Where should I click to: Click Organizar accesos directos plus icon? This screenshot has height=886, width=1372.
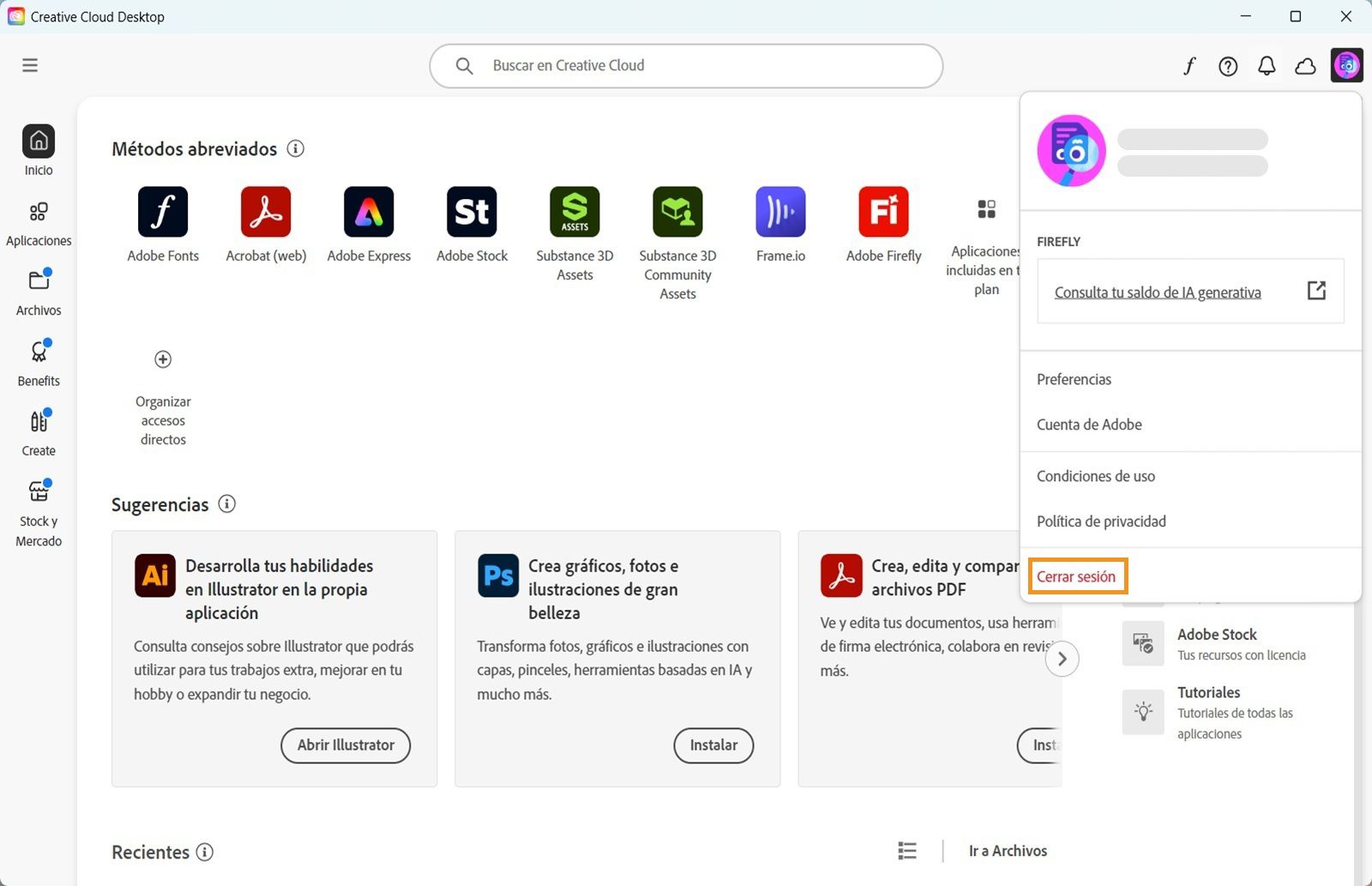coord(163,359)
